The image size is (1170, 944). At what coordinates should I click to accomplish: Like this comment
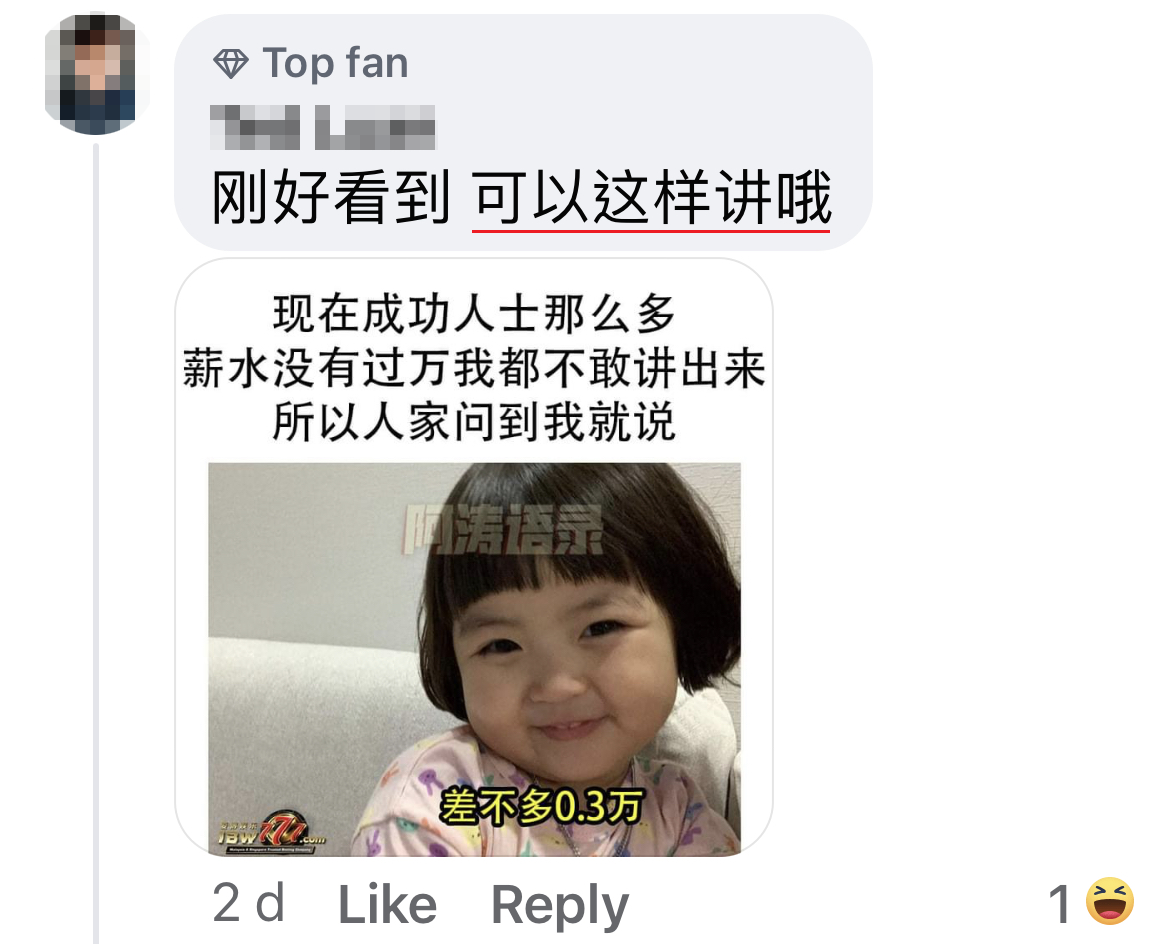tap(387, 905)
